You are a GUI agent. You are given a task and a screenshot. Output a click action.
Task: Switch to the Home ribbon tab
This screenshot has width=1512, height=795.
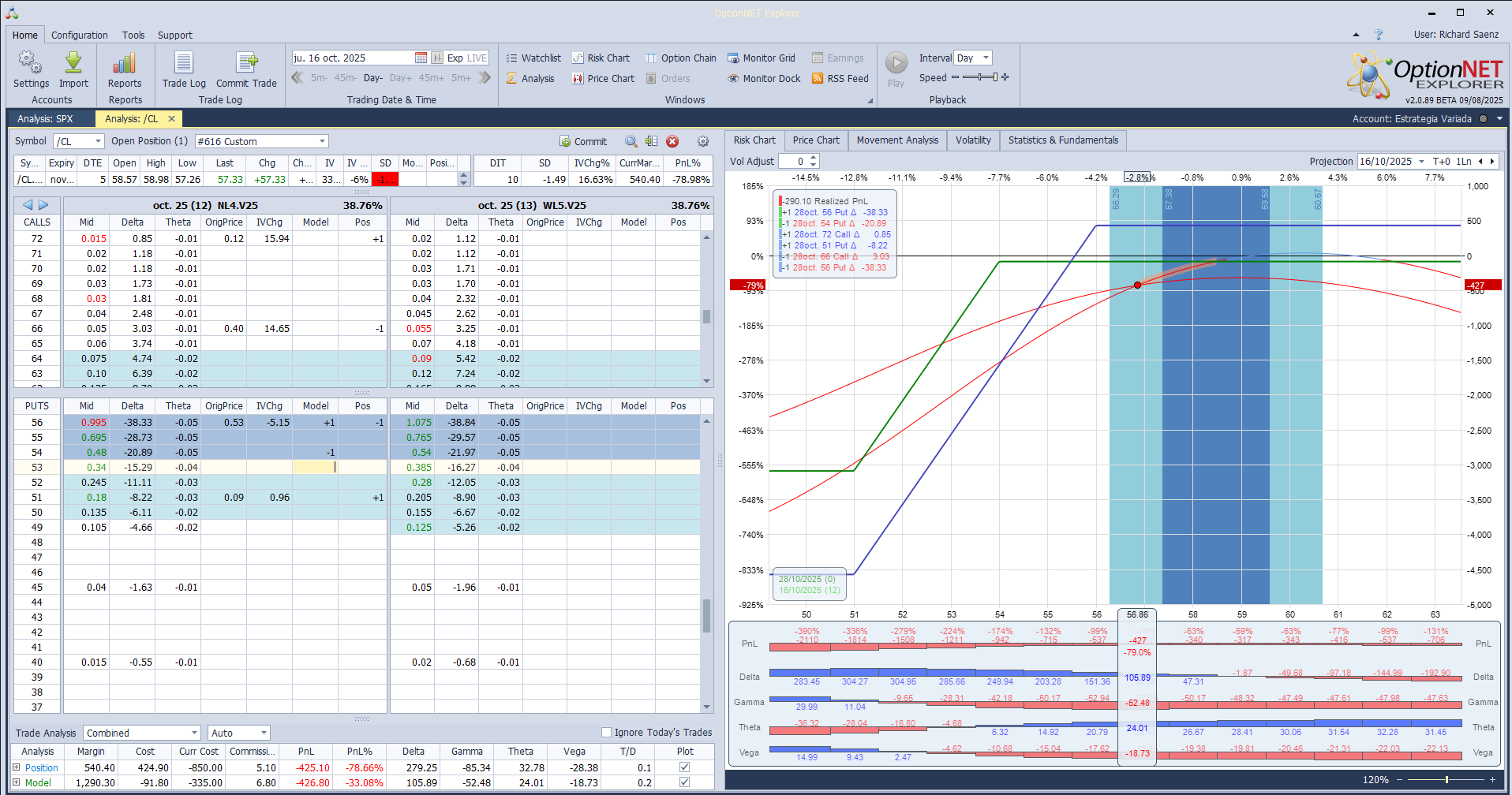[25, 35]
